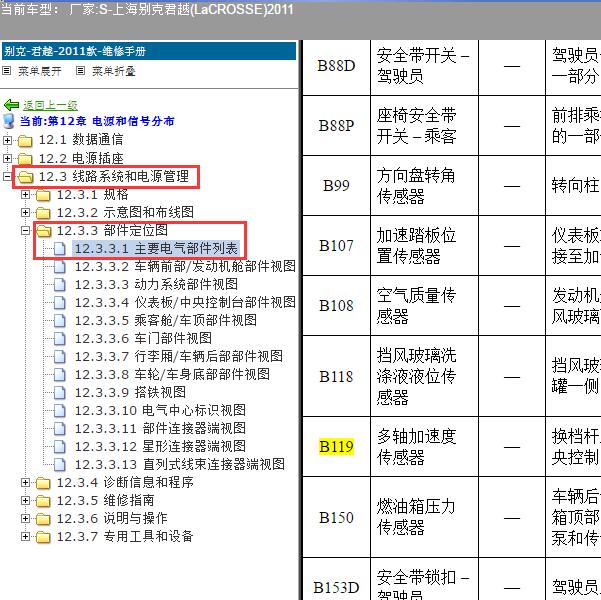The width and height of the screenshot is (601, 600).
Task: Expand the 12.3.7 专用工具和设备 node
Action: (25, 536)
